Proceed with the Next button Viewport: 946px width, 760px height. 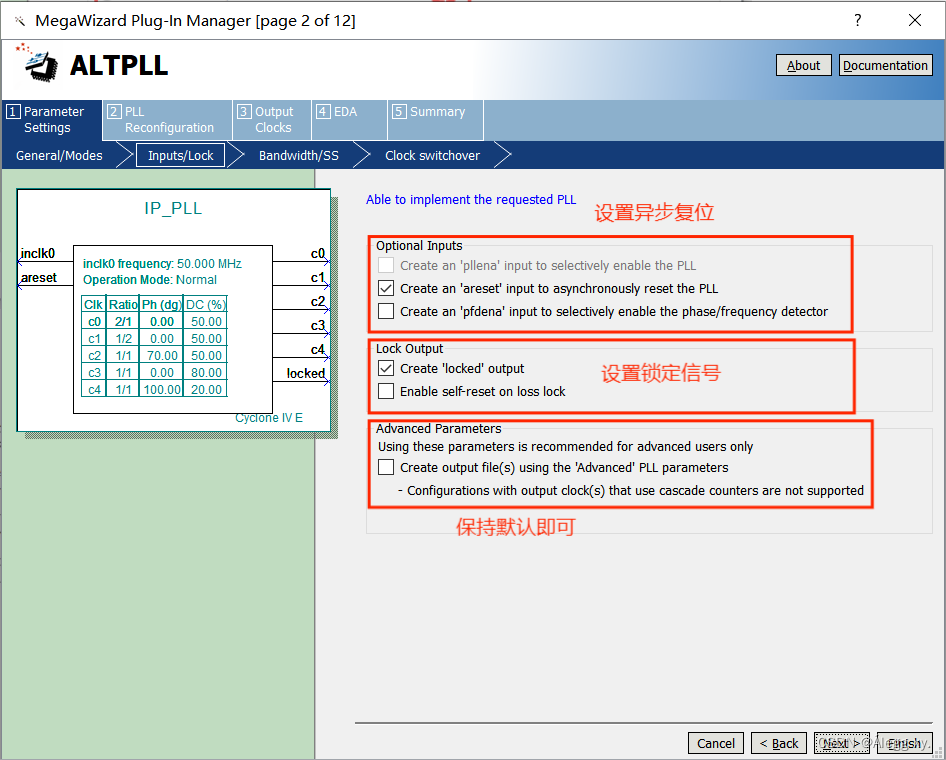[842, 743]
